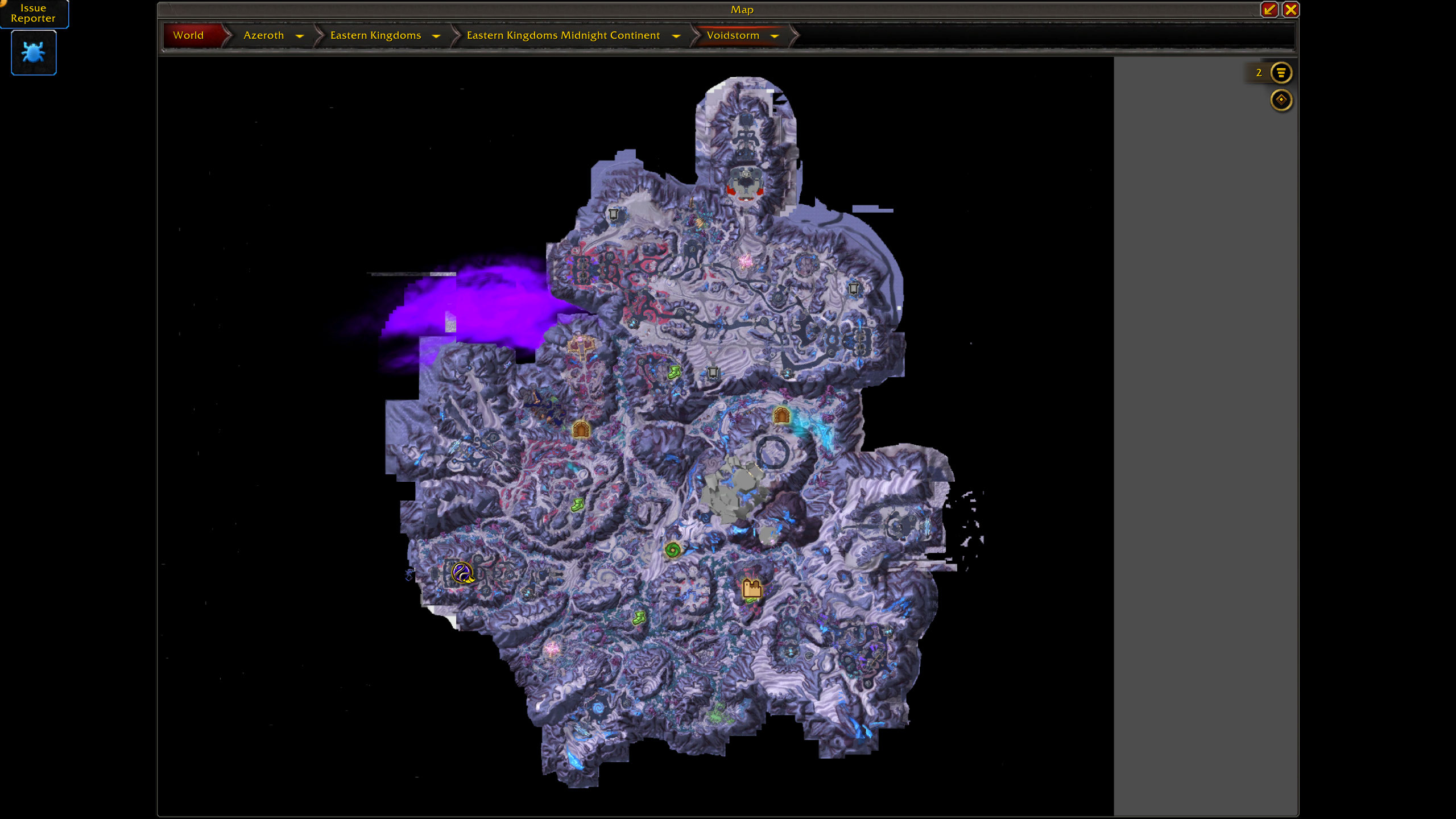The width and height of the screenshot is (1456, 819).
Task: Click the purple swirl quest icon
Action: pos(462,573)
